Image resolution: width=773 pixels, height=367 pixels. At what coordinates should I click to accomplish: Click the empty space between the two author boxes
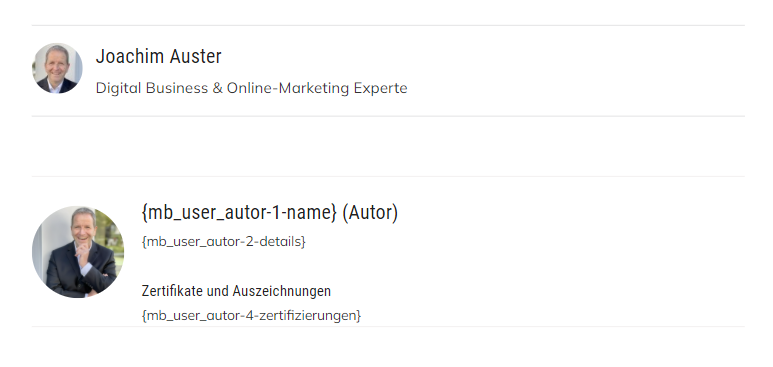(x=388, y=147)
